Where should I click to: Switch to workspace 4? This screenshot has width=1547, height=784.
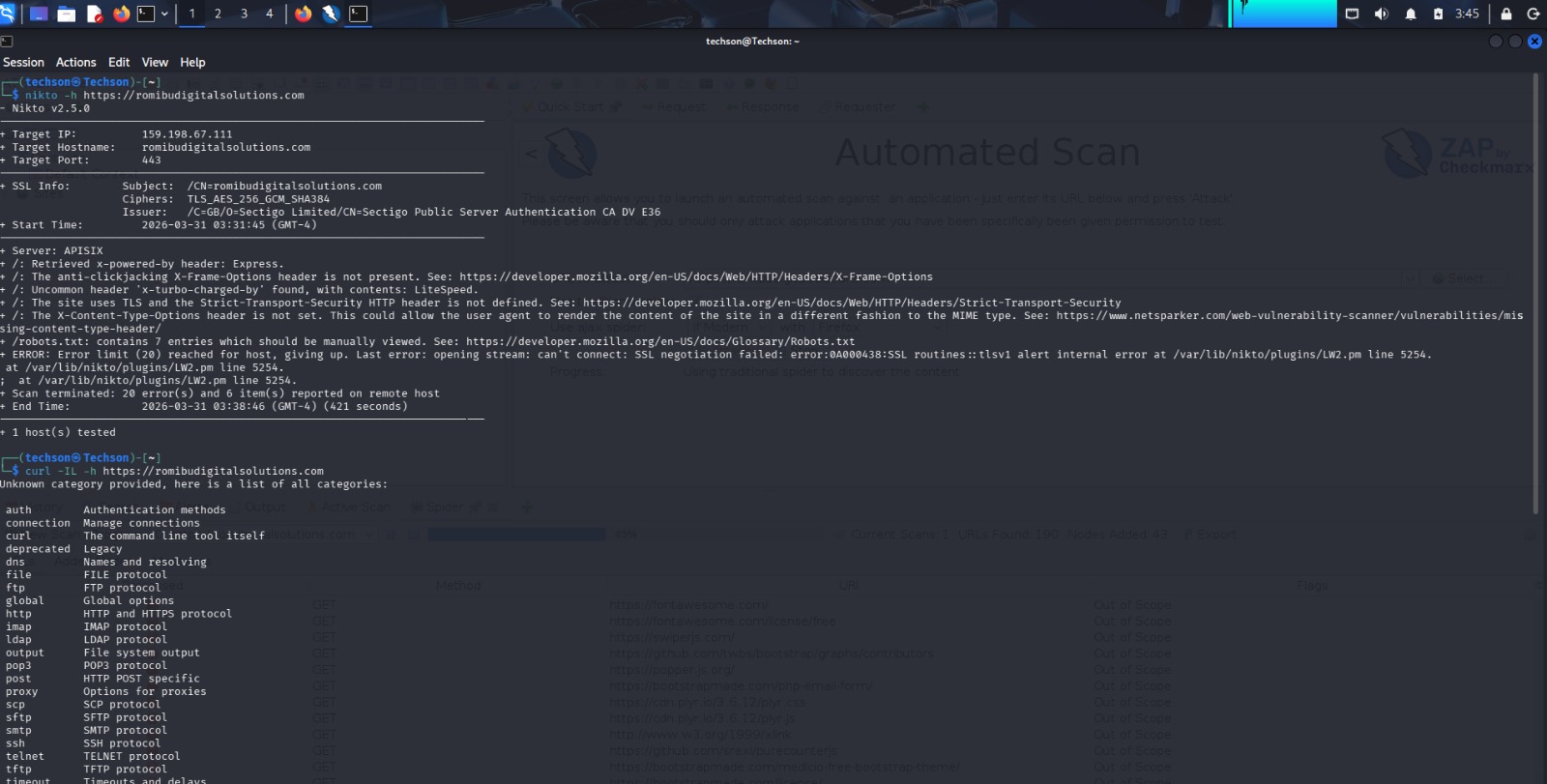click(270, 14)
